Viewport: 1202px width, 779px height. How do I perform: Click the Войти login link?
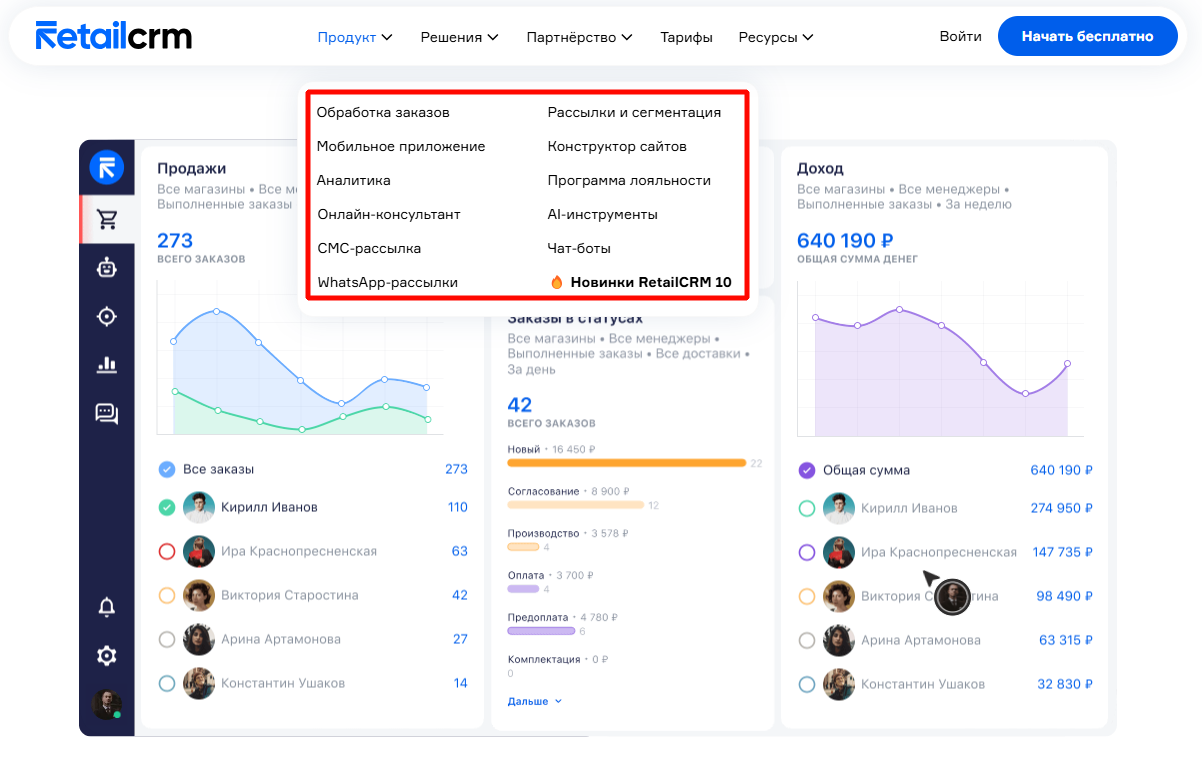click(x=961, y=36)
